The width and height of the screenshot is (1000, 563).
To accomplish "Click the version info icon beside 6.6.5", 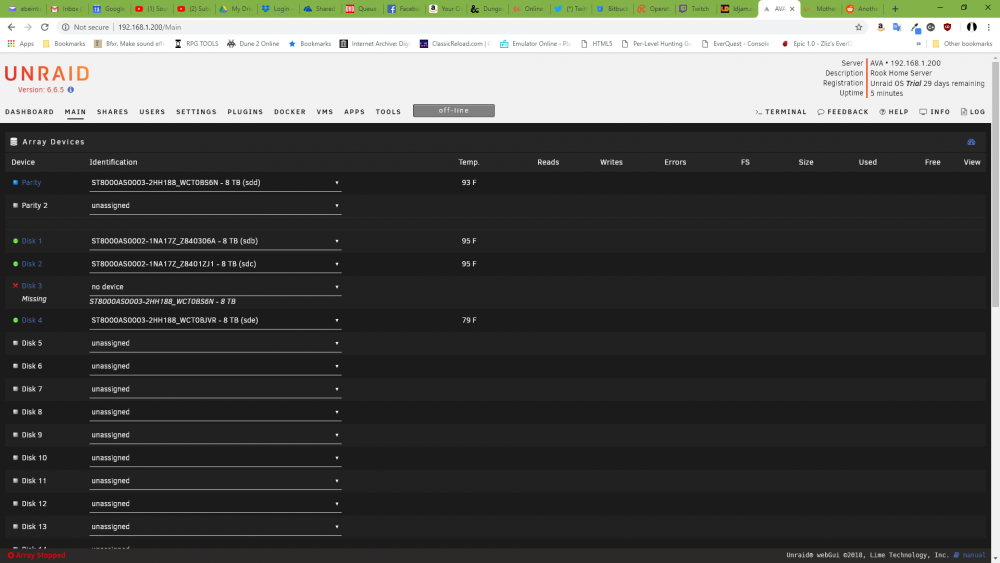I will pyautogui.click(x=71, y=90).
